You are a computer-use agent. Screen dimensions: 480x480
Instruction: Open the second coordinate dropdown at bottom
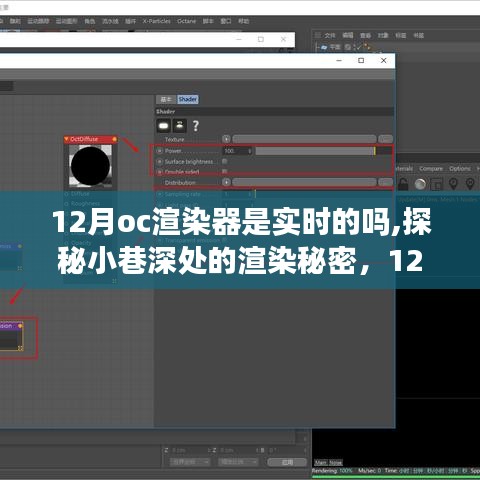pos(238,462)
